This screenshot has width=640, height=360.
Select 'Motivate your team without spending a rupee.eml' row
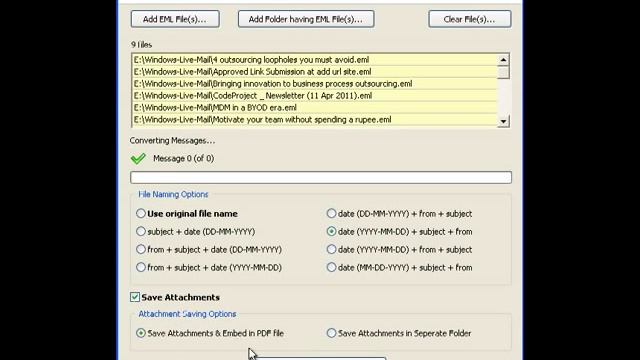[x=315, y=120]
